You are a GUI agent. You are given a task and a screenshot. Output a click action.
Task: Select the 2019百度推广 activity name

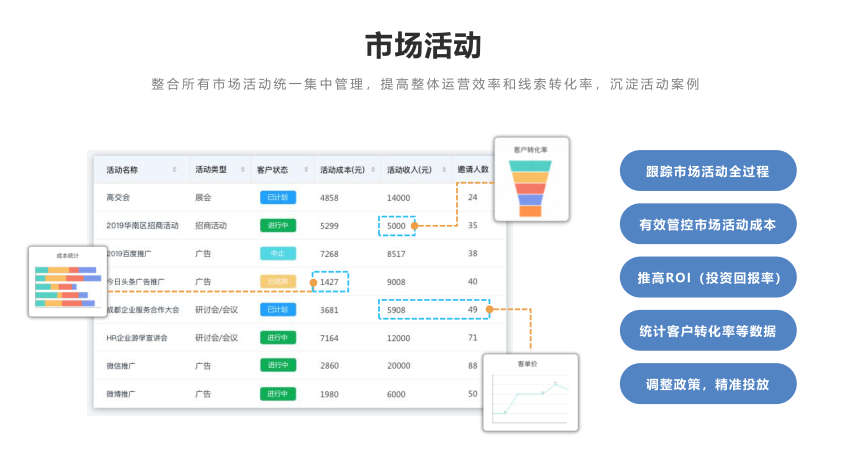pyautogui.click(x=129, y=254)
